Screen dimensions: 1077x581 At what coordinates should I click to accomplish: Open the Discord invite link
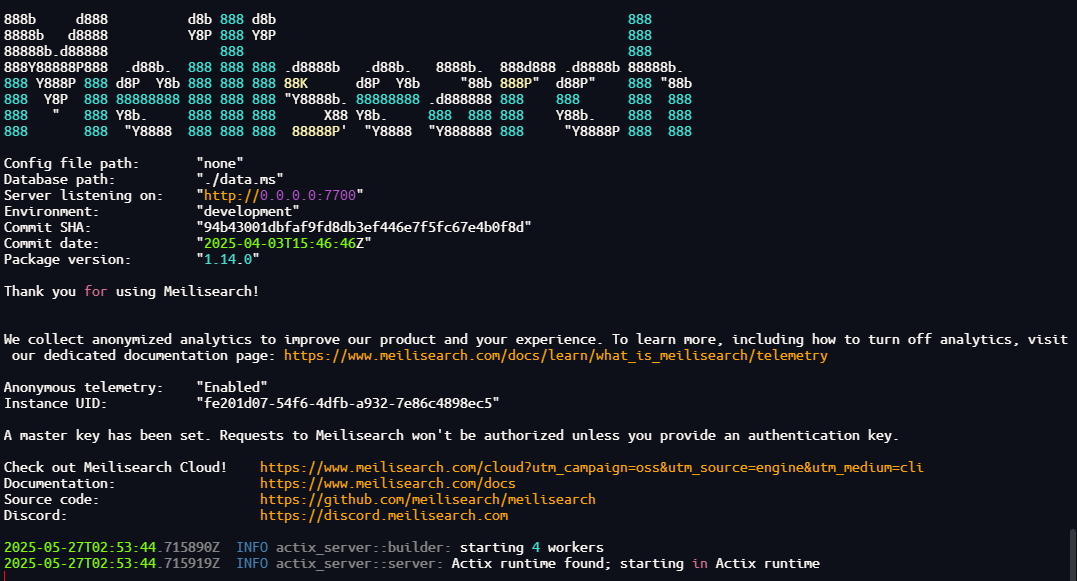pos(383,515)
